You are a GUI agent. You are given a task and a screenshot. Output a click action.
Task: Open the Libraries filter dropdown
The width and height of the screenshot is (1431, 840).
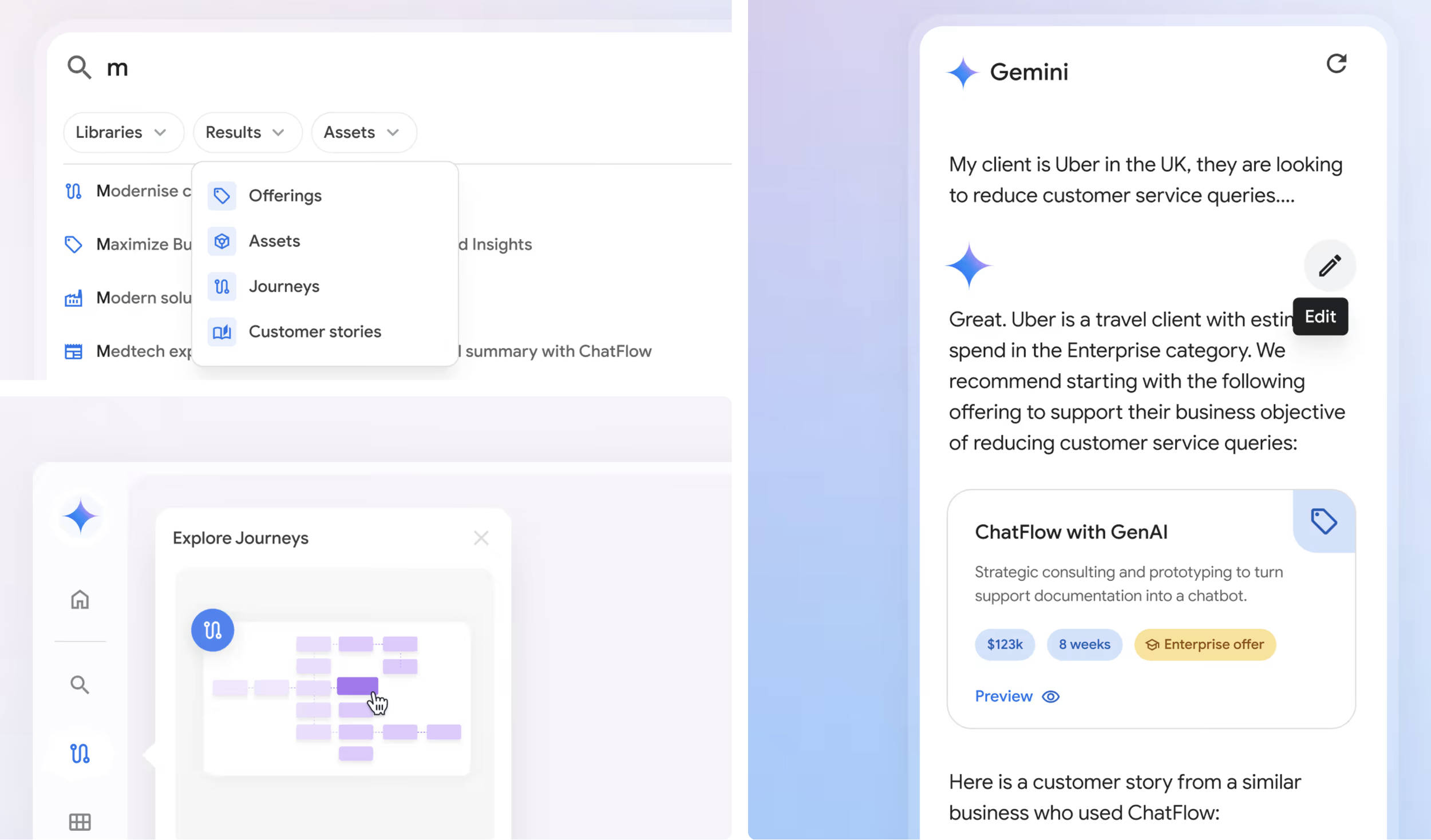click(123, 132)
